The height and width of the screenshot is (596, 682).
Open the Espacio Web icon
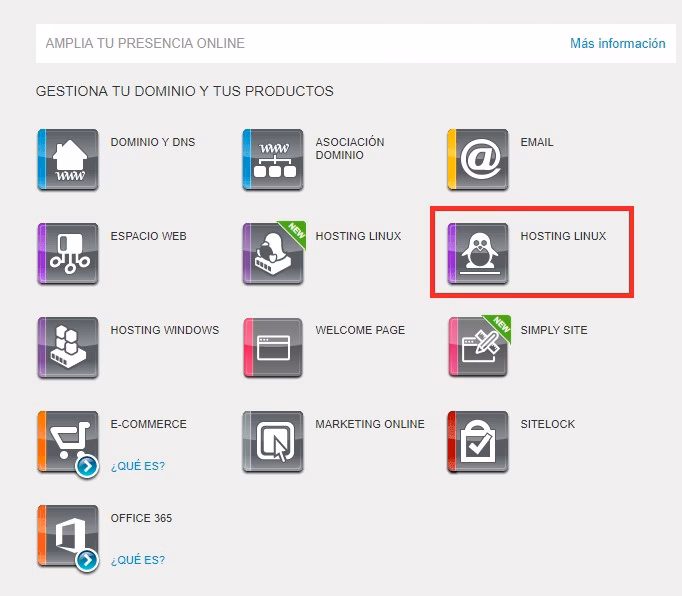coord(68,253)
